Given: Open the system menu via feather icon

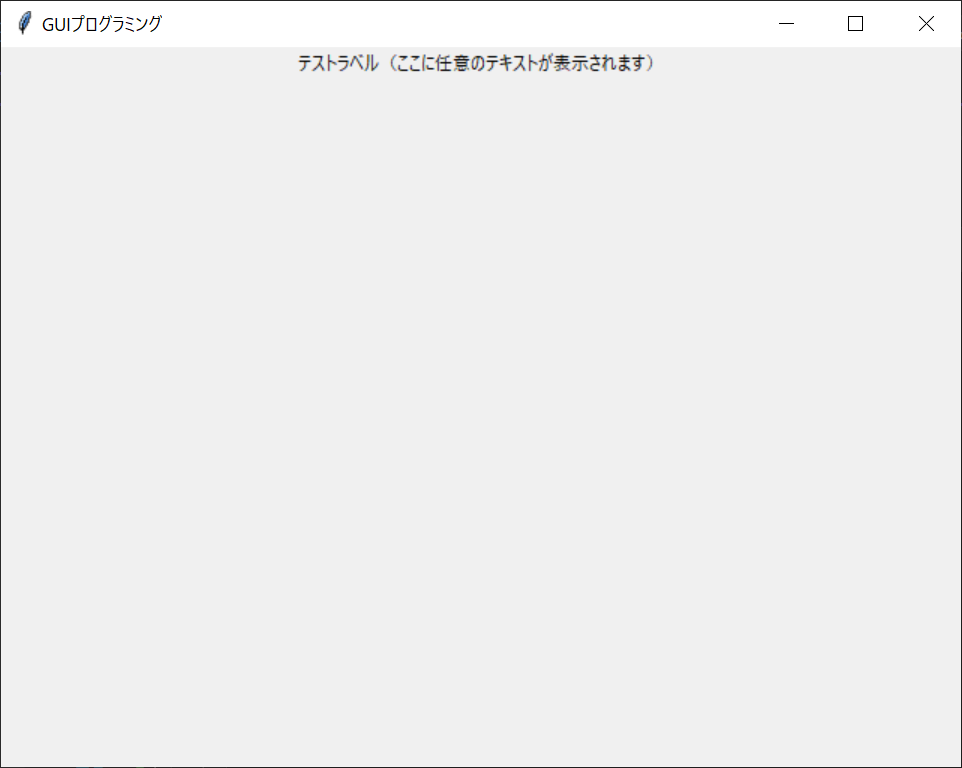Looking at the screenshot, I should 25,23.
